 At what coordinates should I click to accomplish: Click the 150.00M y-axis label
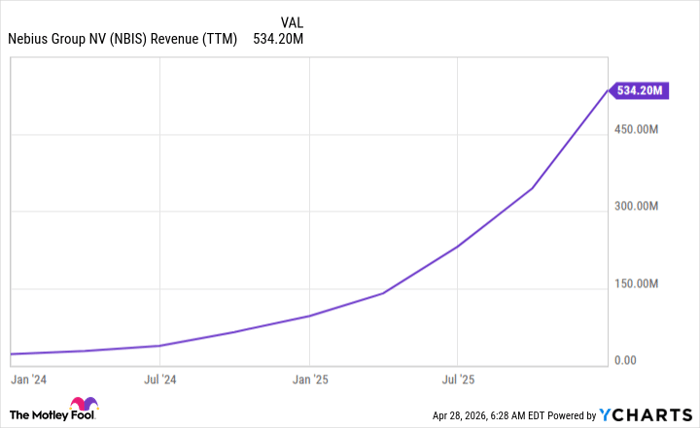click(x=636, y=284)
